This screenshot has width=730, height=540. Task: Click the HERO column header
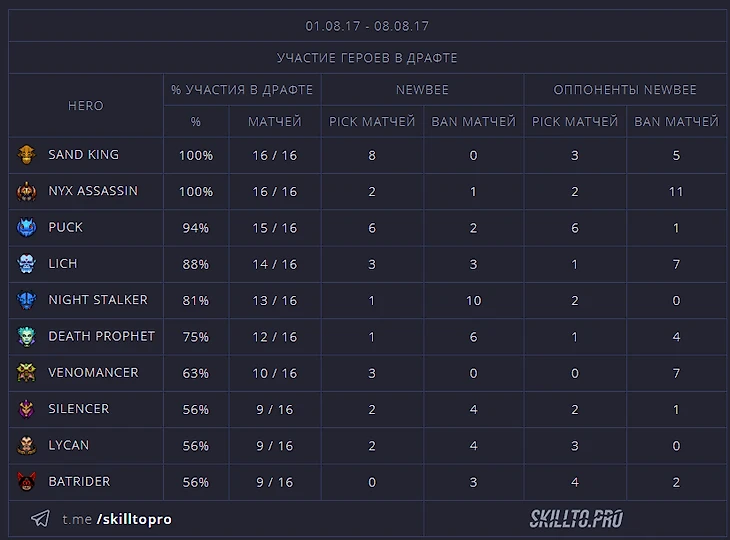click(x=86, y=106)
